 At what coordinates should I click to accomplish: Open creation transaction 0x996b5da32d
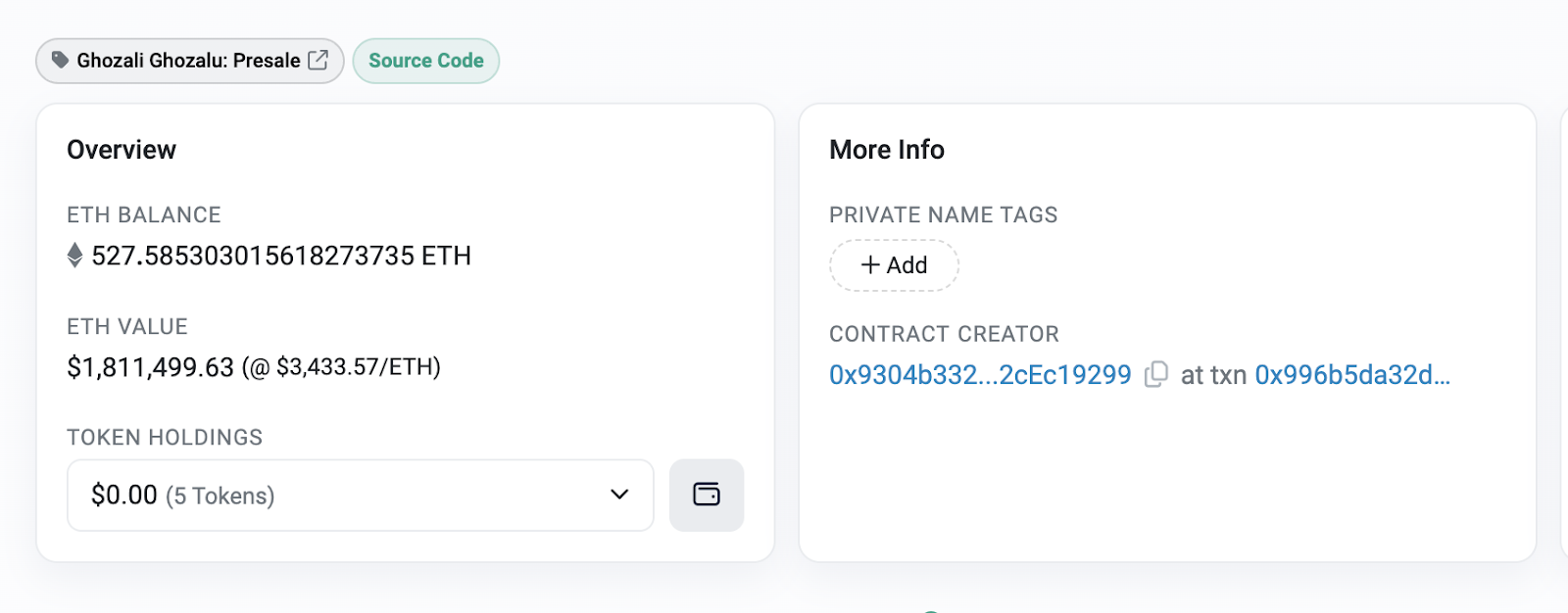pyautogui.click(x=1351, y=375)
